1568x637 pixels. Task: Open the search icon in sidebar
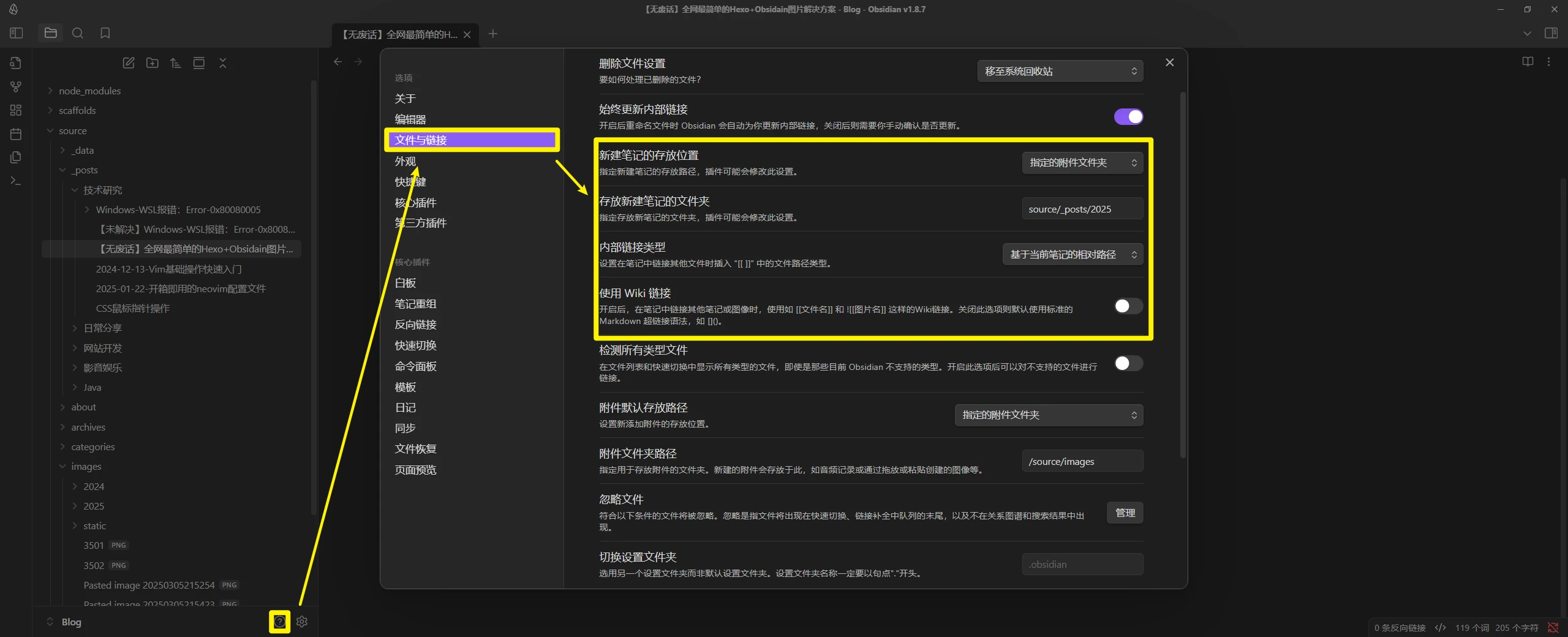pyautogui.click(x=78, y=33)
